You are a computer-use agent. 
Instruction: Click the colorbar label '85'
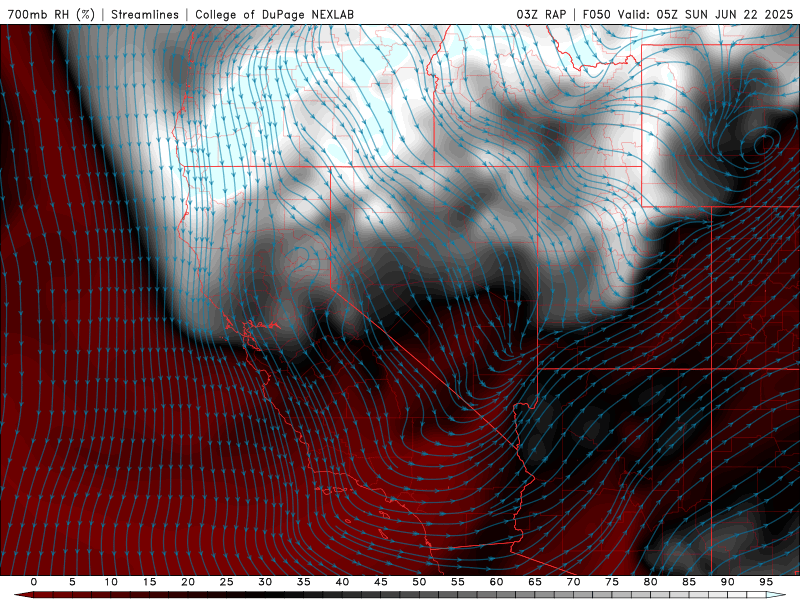click(x=689, y=582)
